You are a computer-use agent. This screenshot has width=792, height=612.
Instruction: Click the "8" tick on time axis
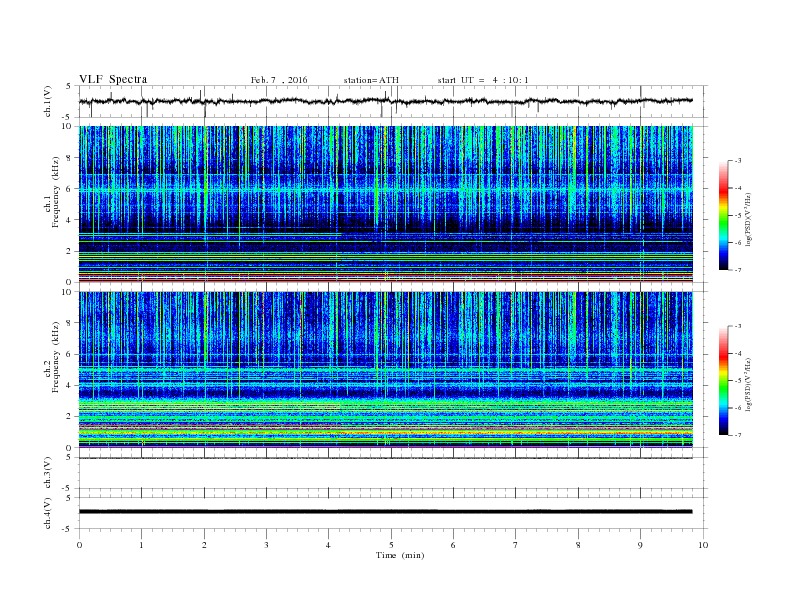point(578,545)
